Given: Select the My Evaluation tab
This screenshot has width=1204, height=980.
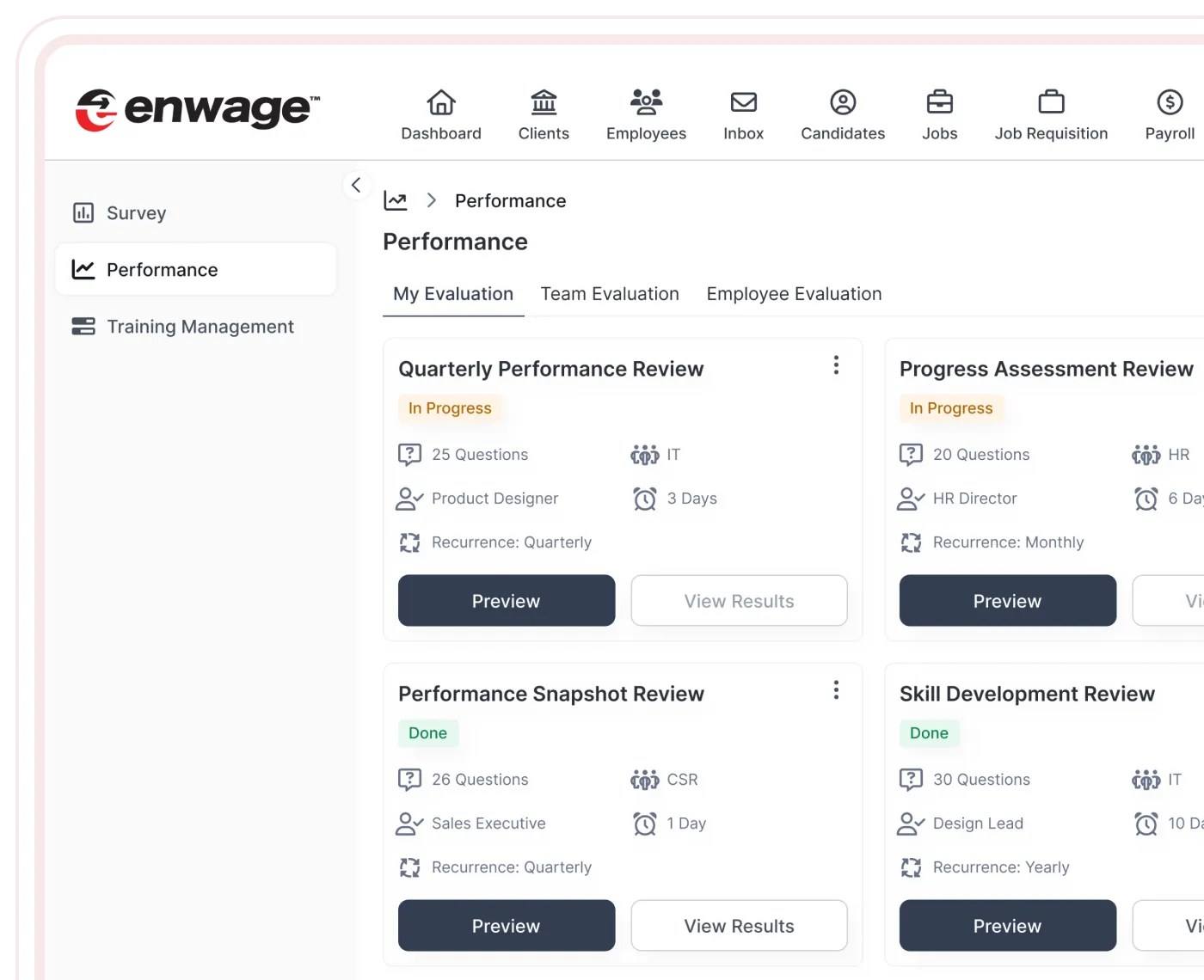Looking at the screenshot, I should pos(453,294).
